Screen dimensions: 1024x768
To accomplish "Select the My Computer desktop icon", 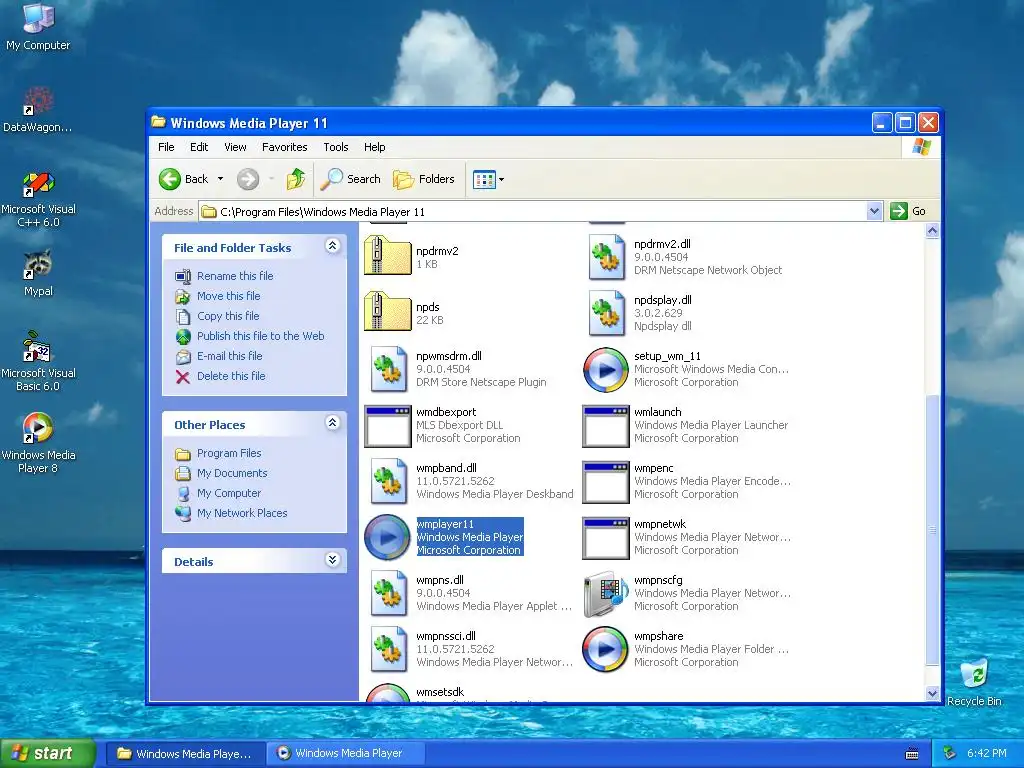I will coord(38,26).
